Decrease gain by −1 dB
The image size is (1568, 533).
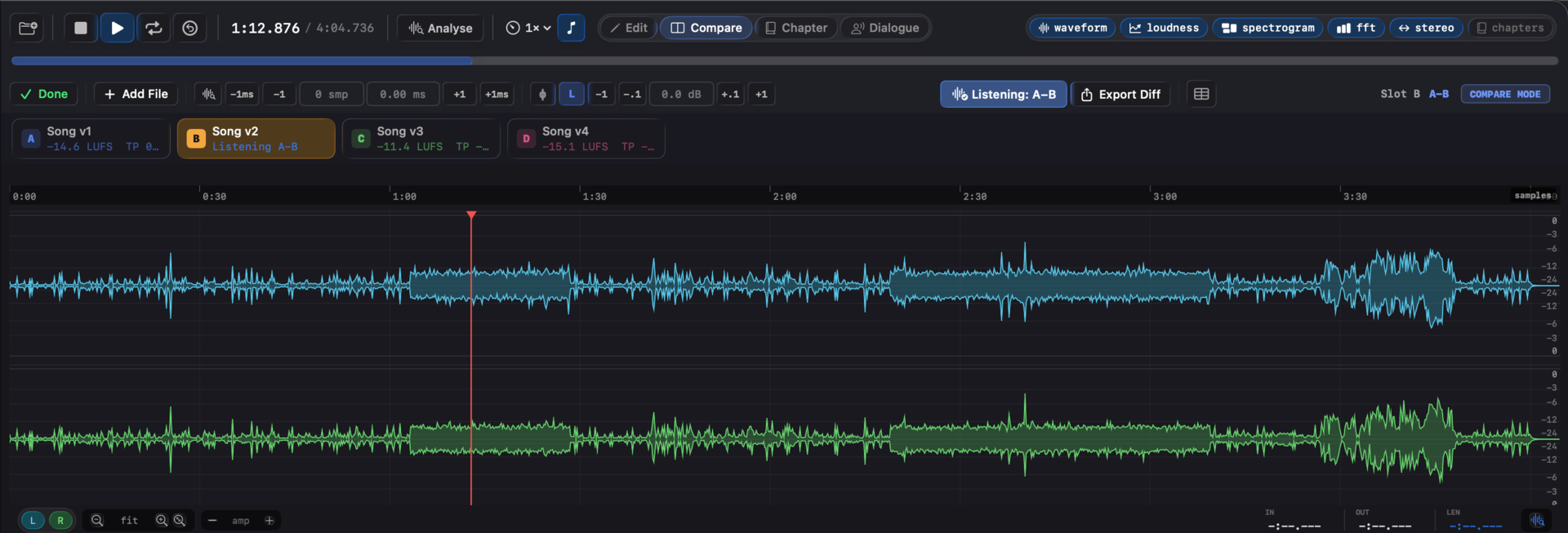(602, 94)
